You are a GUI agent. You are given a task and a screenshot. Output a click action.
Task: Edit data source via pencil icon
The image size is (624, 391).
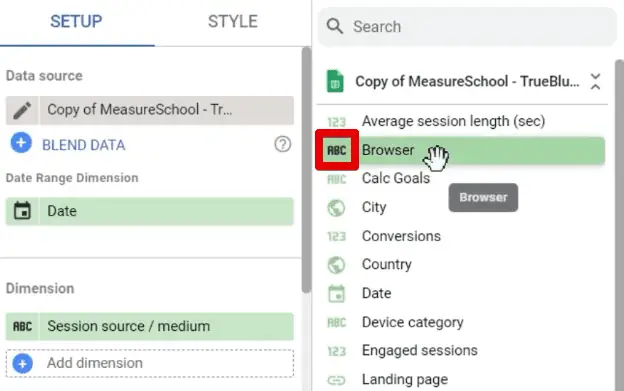pyautogui.click(x=22, y=110)
